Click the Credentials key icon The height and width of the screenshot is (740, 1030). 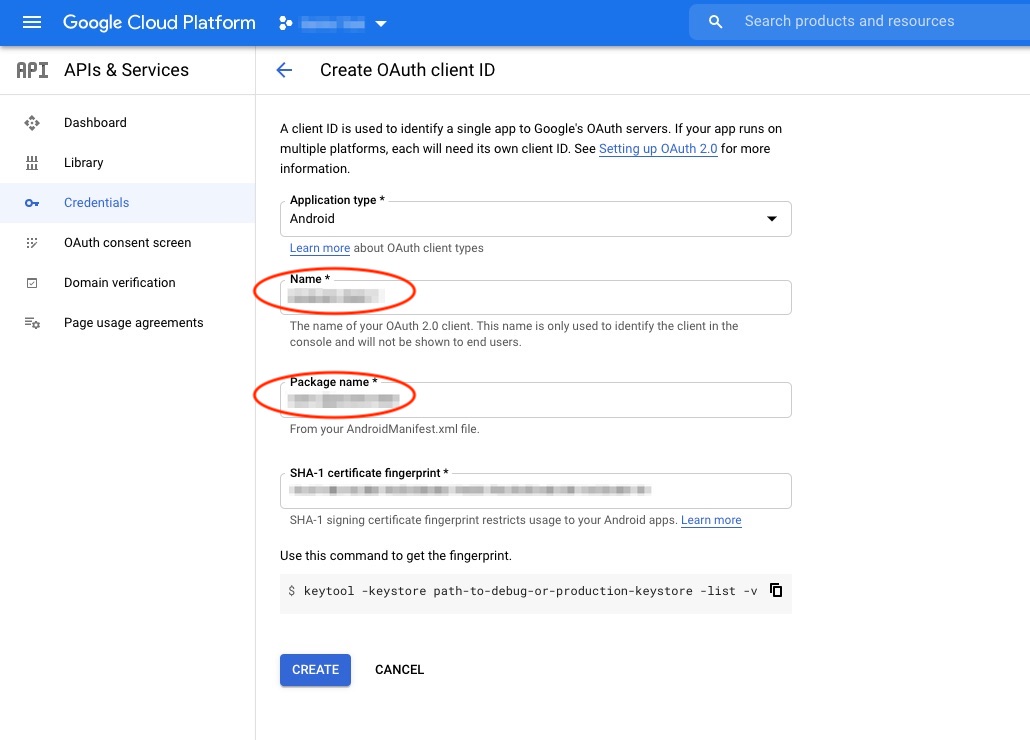[32, 203]
